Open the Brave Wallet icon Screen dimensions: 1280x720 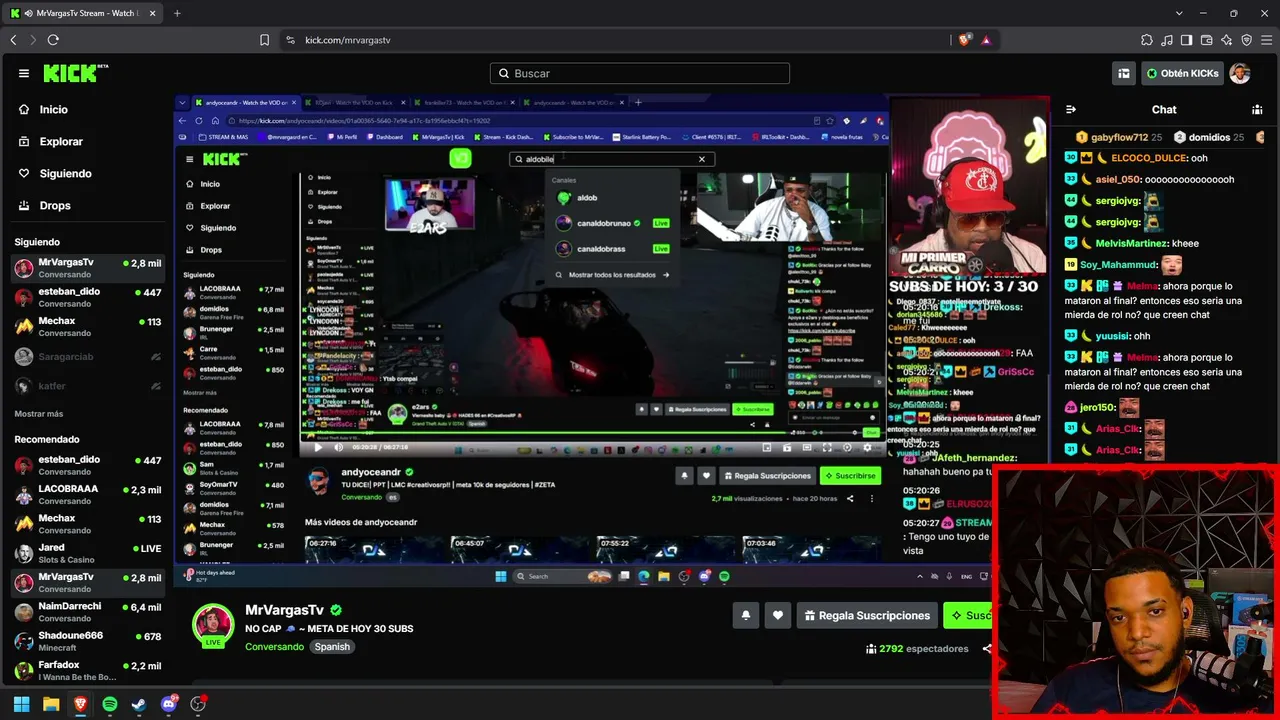(x=1207, y=40)
